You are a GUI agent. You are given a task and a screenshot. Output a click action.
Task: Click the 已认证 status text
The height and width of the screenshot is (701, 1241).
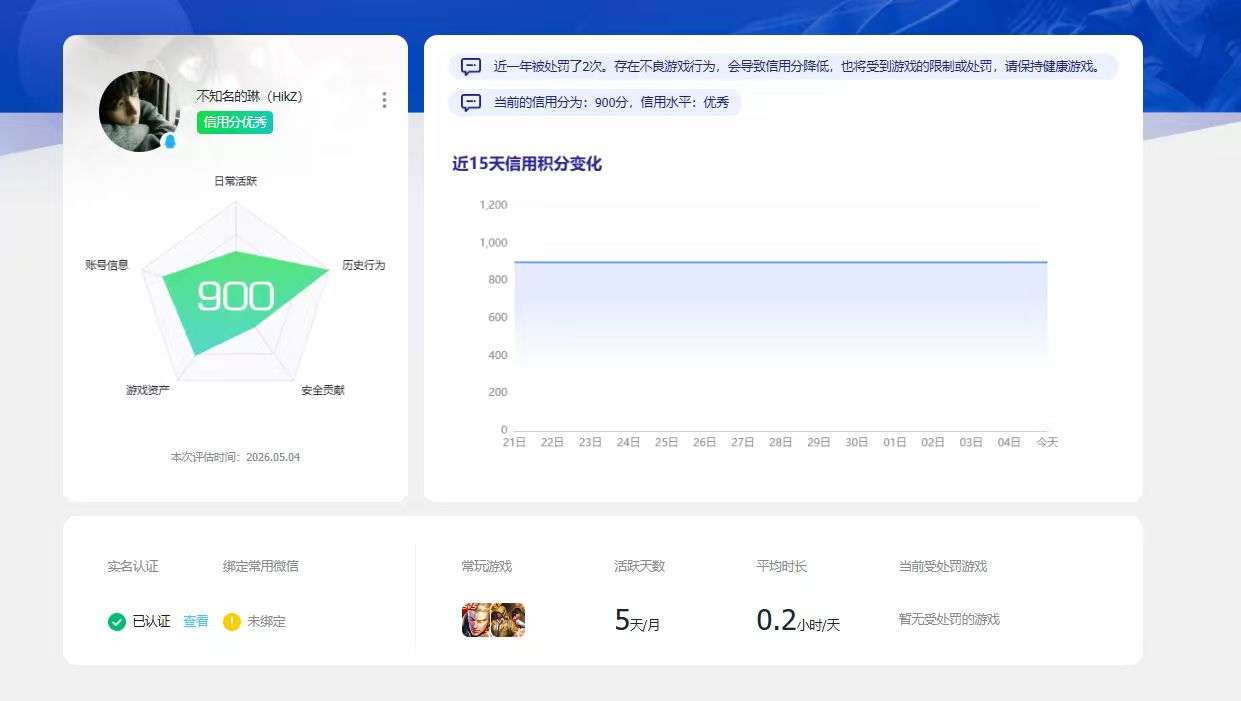click(152, 621)
